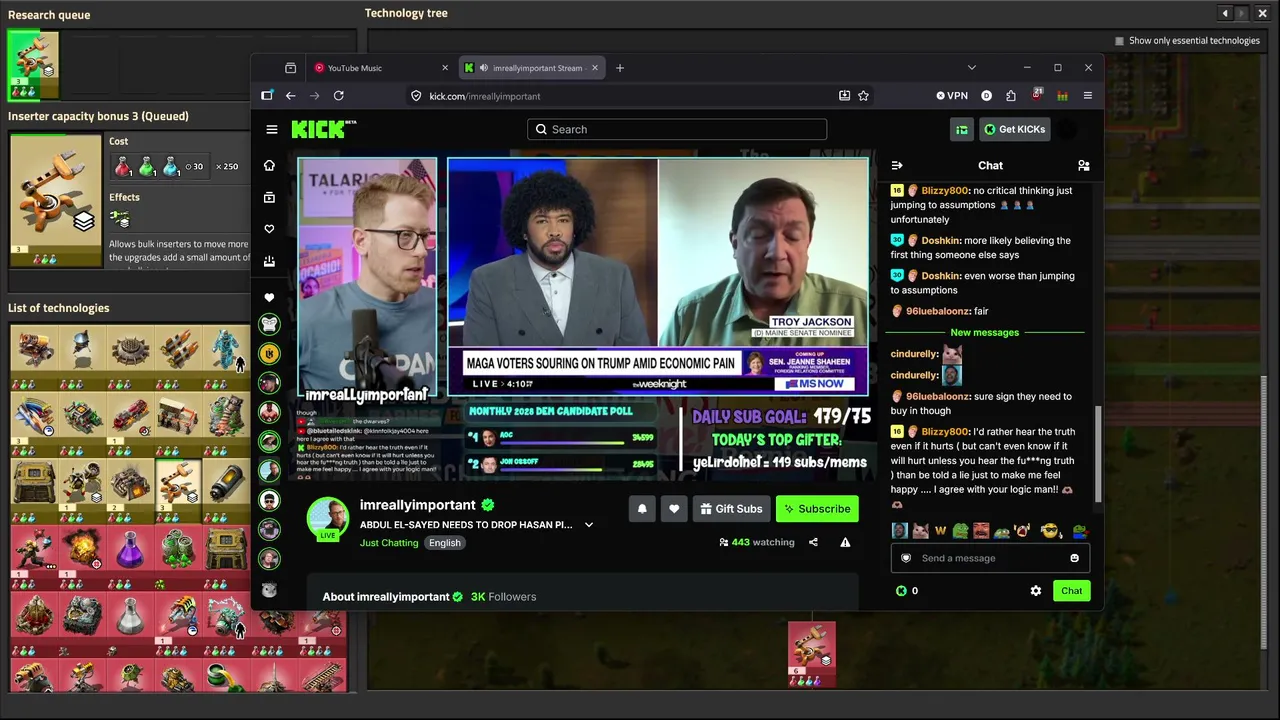
Task: Open the browser application menu
Action: pos(1088,96)
